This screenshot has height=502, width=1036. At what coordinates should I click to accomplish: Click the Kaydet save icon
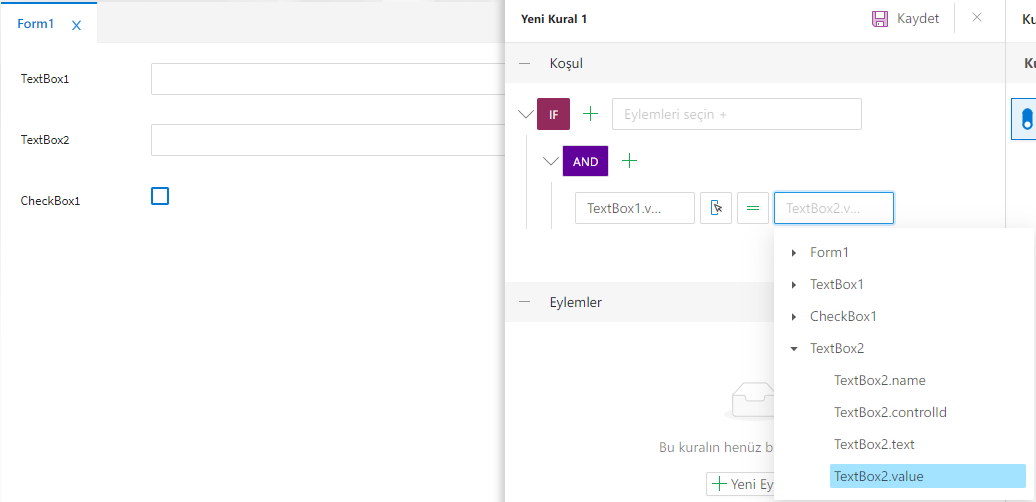tap(880, 18)
